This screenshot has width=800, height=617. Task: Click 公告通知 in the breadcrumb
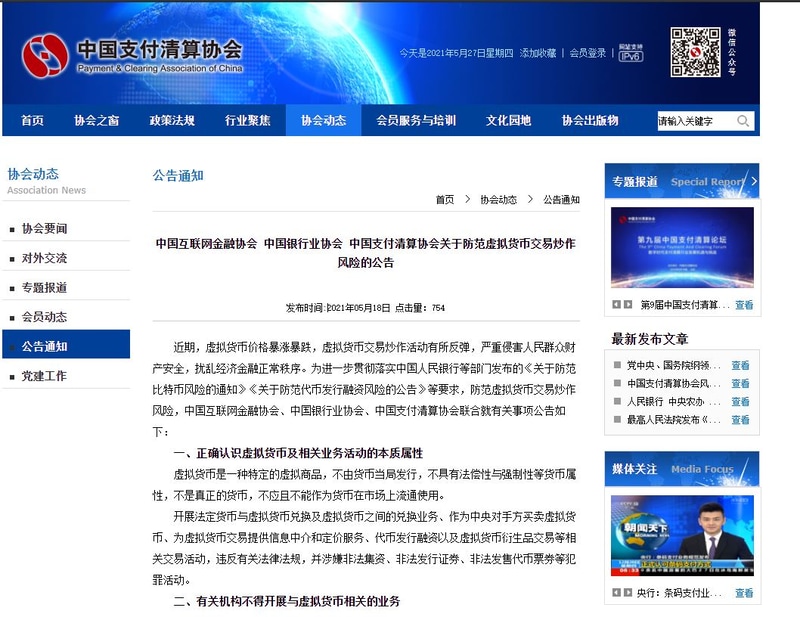pyautogui.click(x=561, y=200)
